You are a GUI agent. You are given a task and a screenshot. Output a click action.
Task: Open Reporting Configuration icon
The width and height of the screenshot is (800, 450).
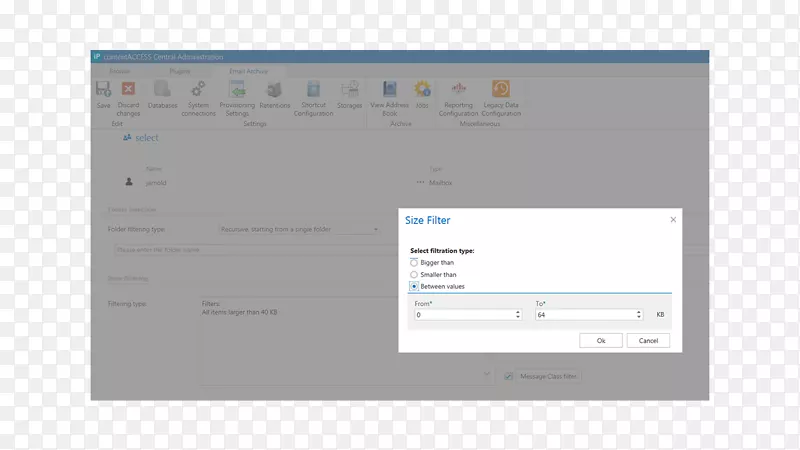pos(459,89)
